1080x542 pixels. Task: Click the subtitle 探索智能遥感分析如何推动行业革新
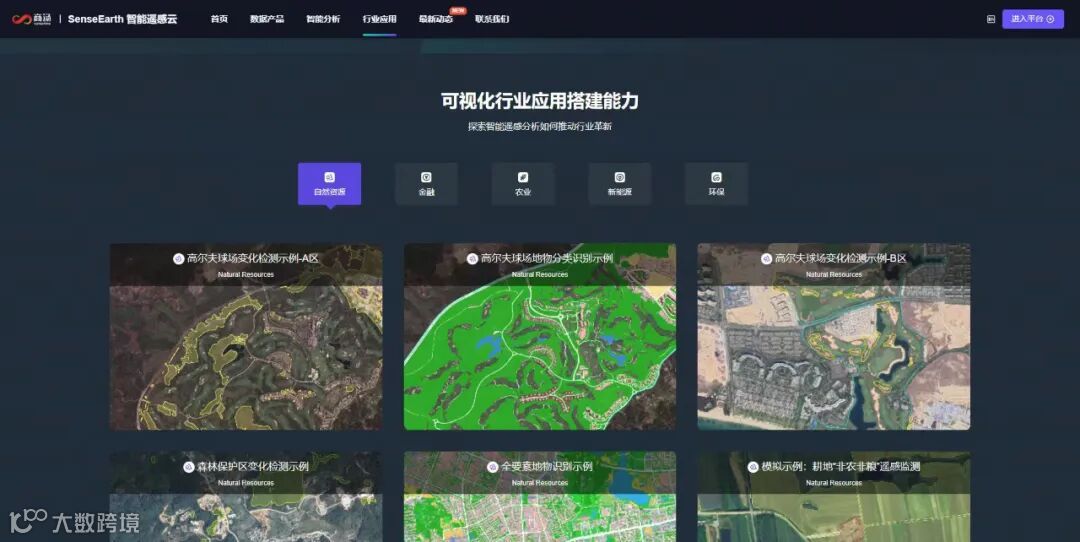click(x=540, y=127)
